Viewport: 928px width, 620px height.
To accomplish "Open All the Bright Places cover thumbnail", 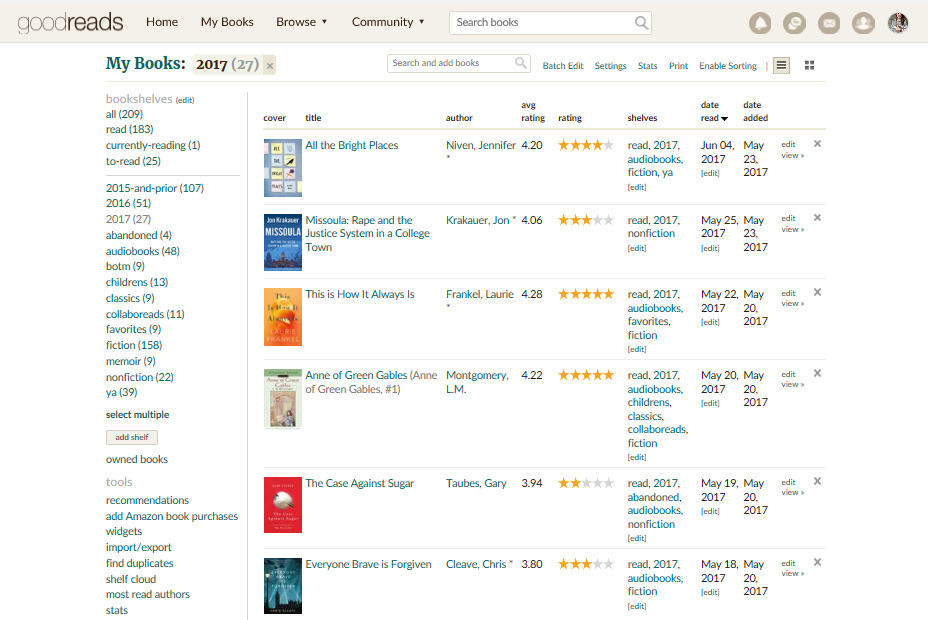I will (283, 168).
